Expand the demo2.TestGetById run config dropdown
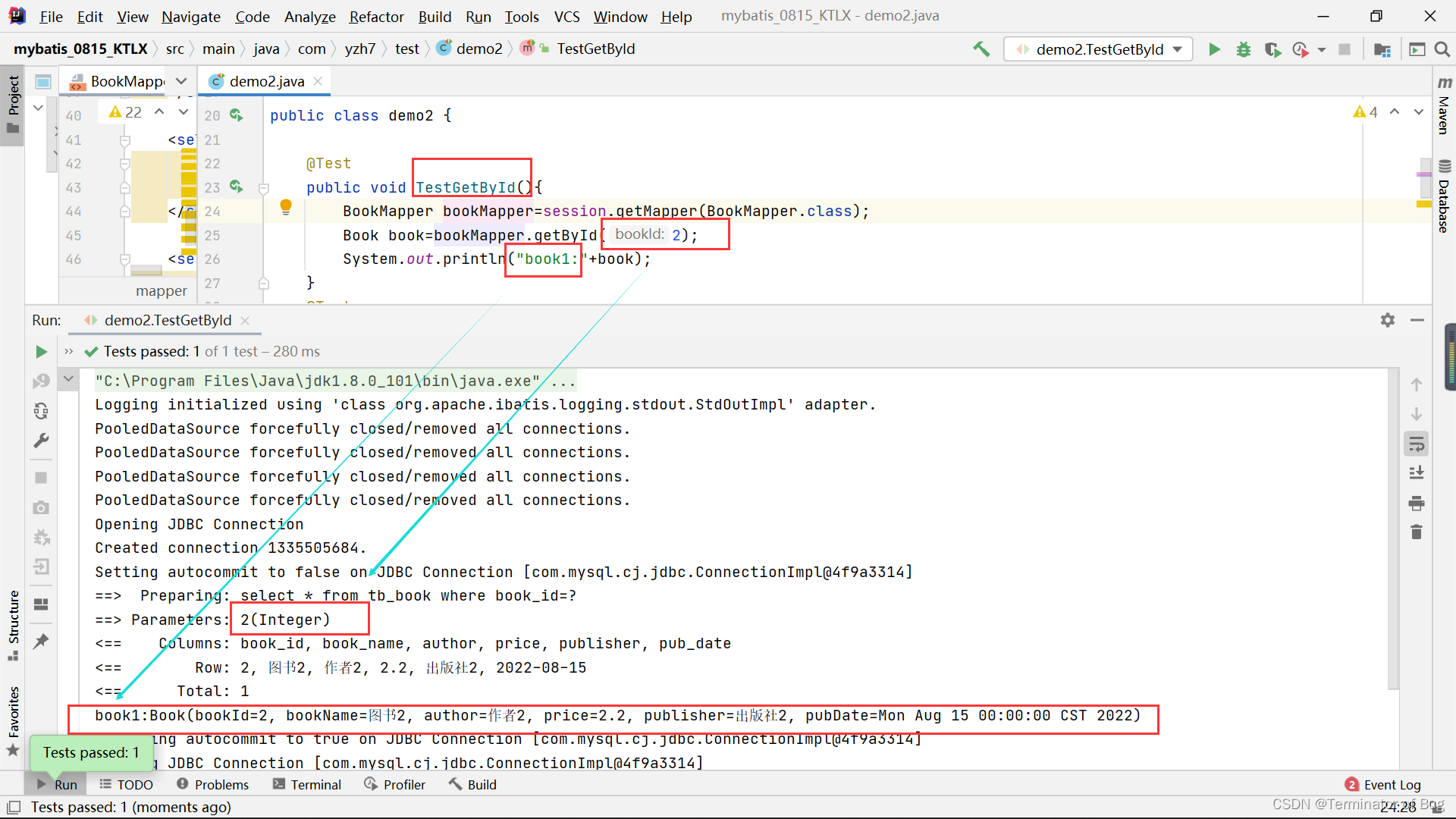 pyautogui.click(x=1180, y=48)
